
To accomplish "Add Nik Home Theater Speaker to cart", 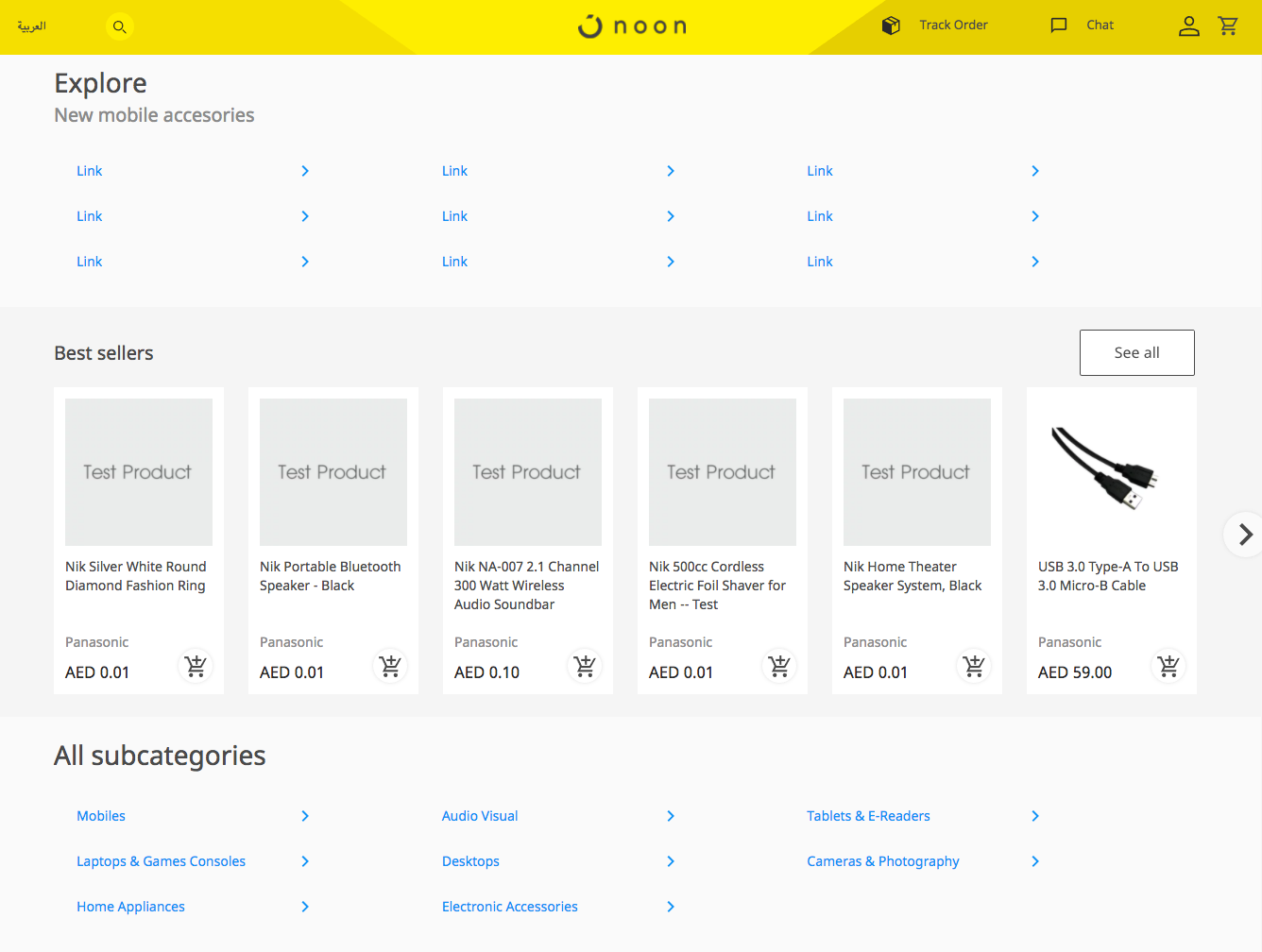I will [x=974, y=666].
